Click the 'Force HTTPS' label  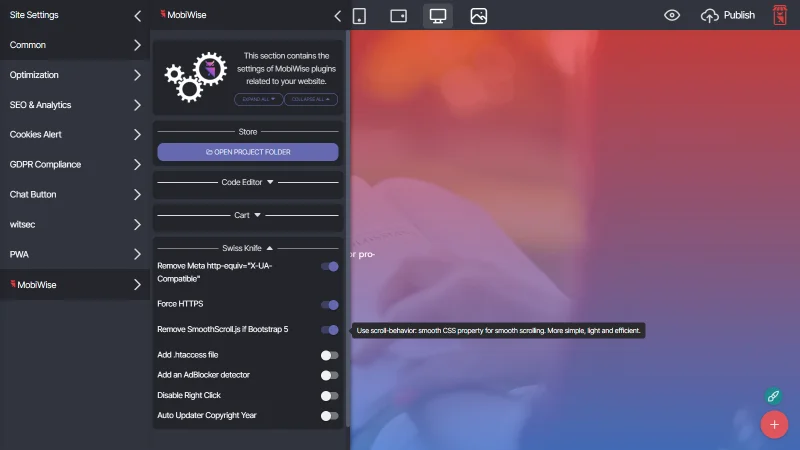point(180,304)
